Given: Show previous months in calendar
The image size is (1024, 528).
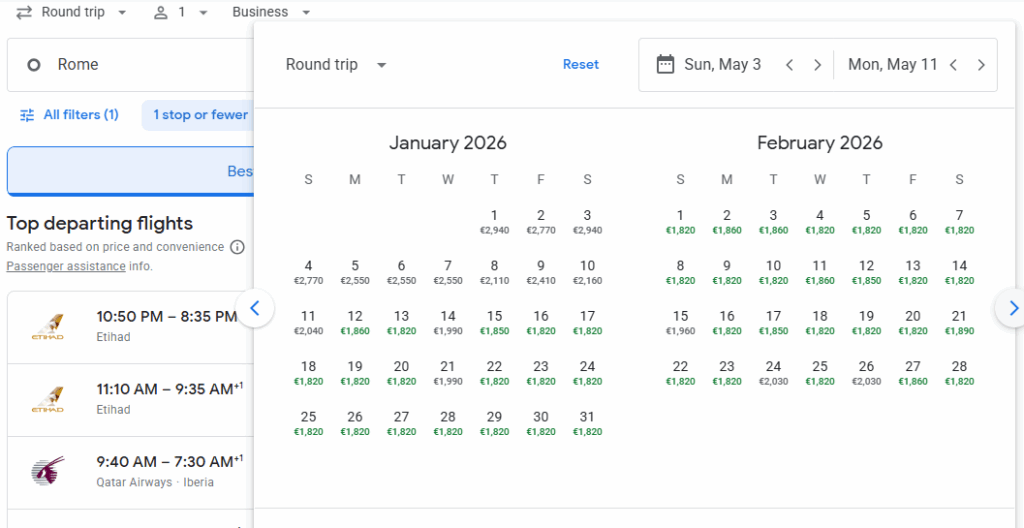Looking at the screenshot, I should (254, 308).
